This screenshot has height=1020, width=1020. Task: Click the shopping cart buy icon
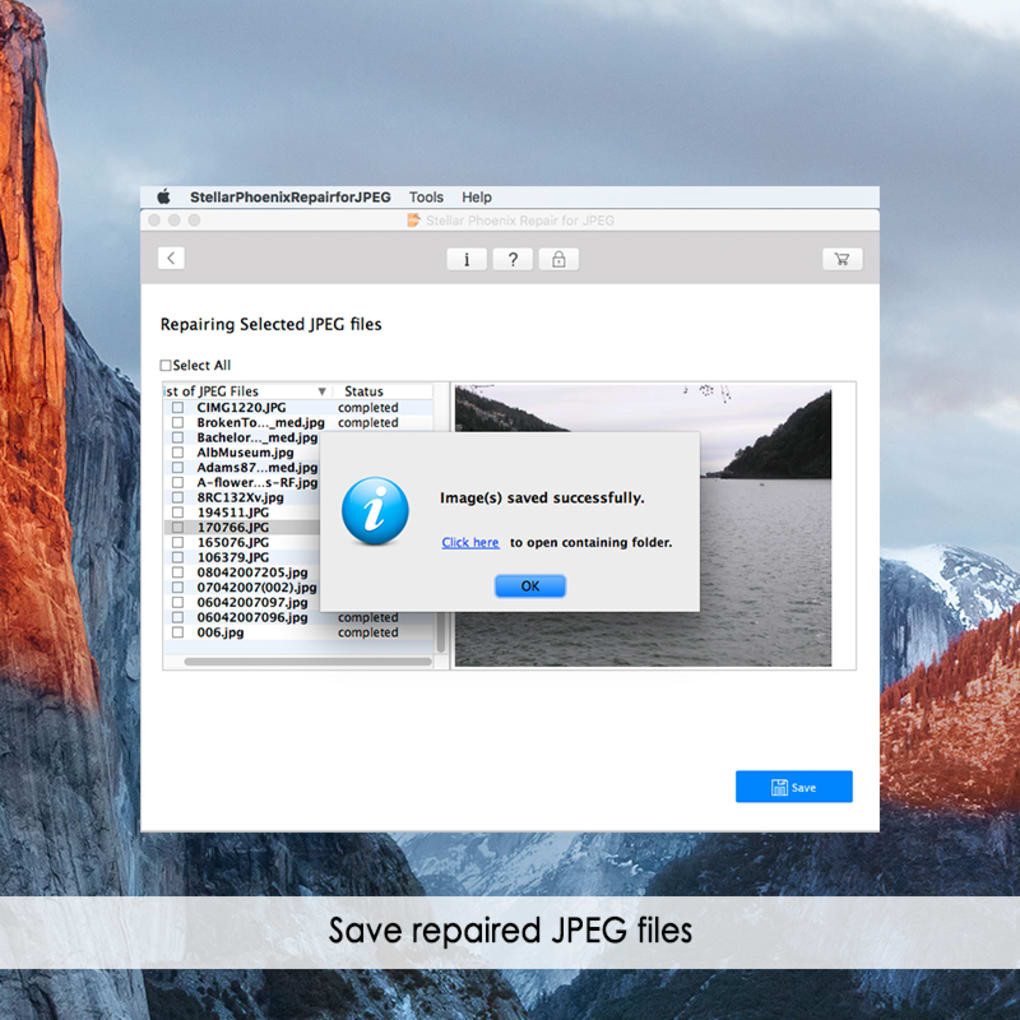click(x=842, y=259)
